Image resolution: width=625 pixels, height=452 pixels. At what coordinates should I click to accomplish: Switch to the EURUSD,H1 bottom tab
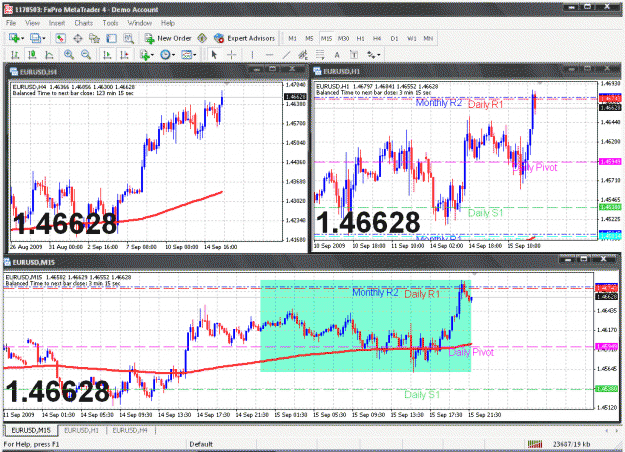pos(81,430)
